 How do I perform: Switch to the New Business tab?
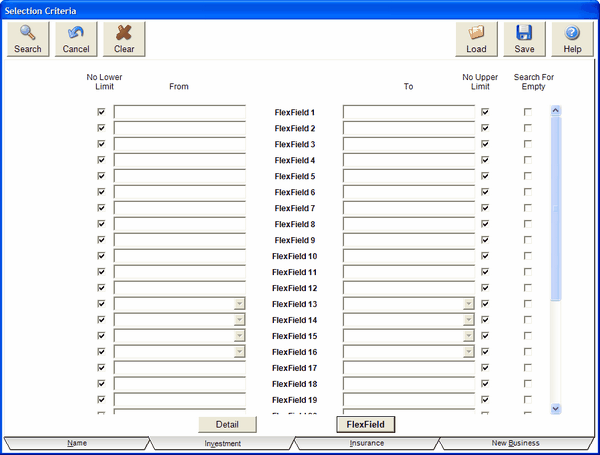coord(515,443)
